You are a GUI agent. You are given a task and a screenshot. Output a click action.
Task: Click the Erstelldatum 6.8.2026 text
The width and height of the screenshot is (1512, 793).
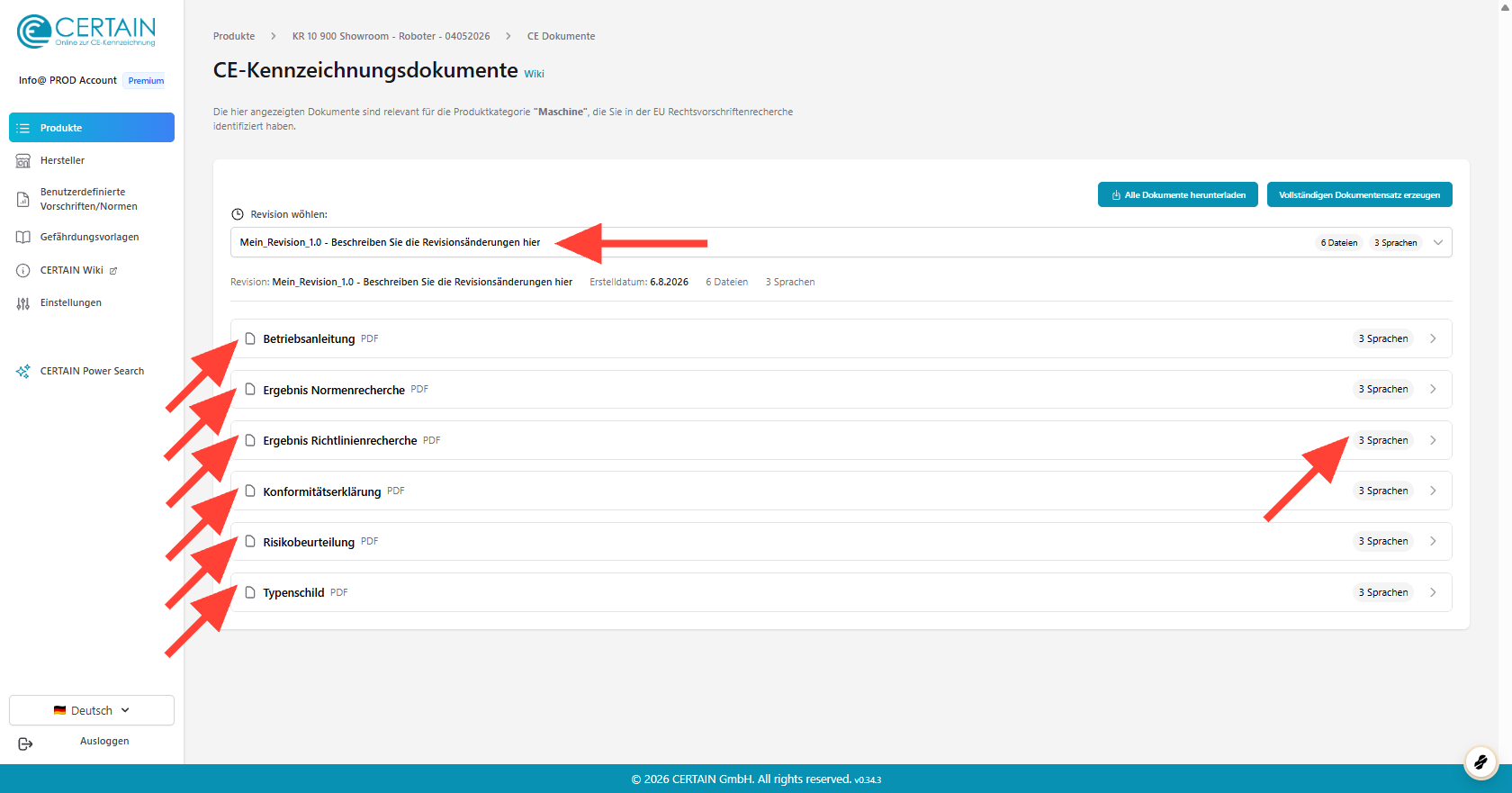(x=639, y=282)
